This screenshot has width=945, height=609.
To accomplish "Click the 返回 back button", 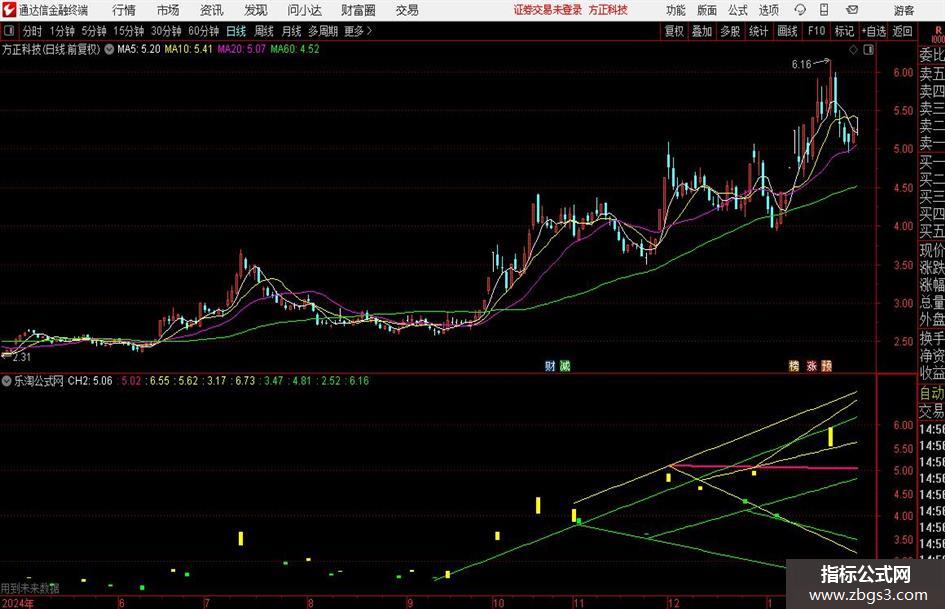I will pyautogui.click(x=902, y=31).
